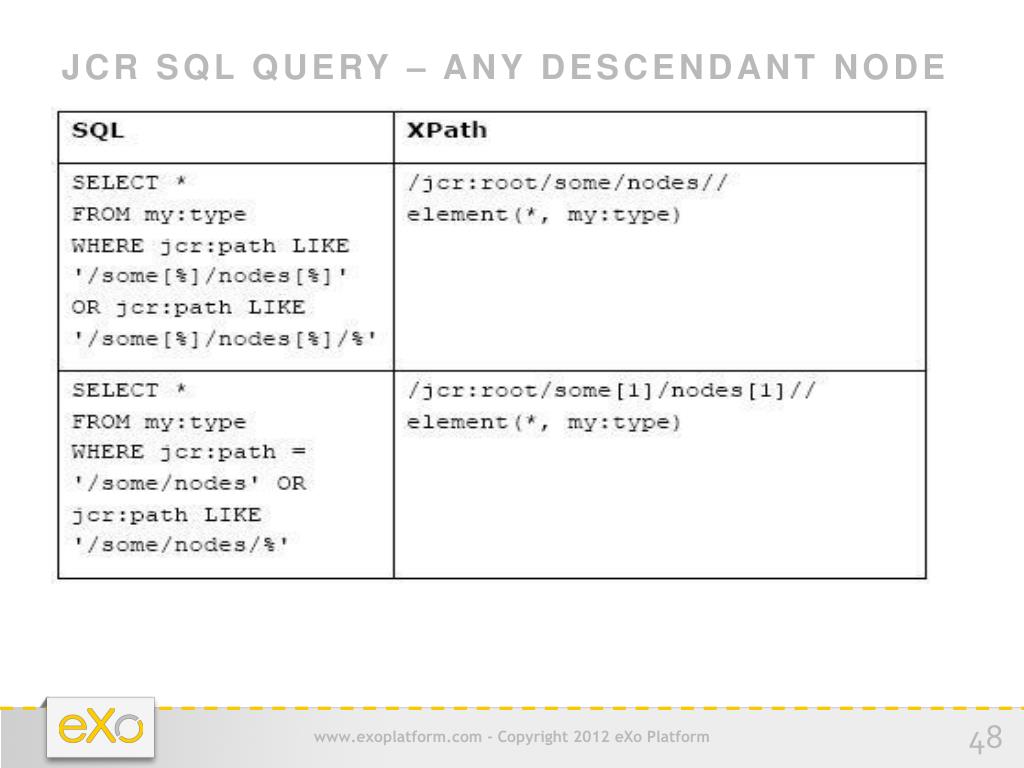Click 'element(*, my:type)' in the first XPath cell
Screen dimensions: 1024x768
coord(543,215)
